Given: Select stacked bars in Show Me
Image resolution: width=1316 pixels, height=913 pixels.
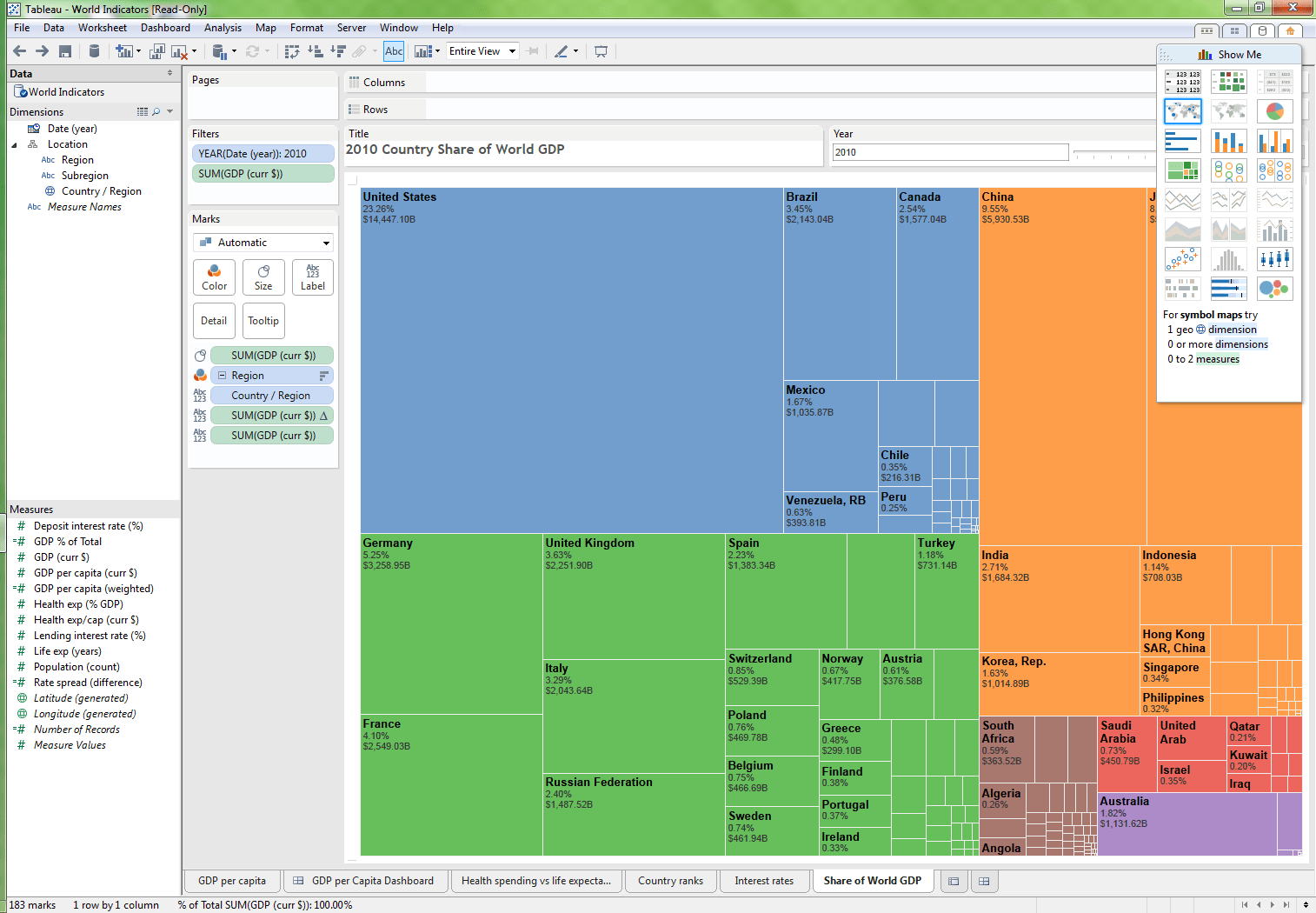Looking at the screenshot, I should pos(1228,141).
